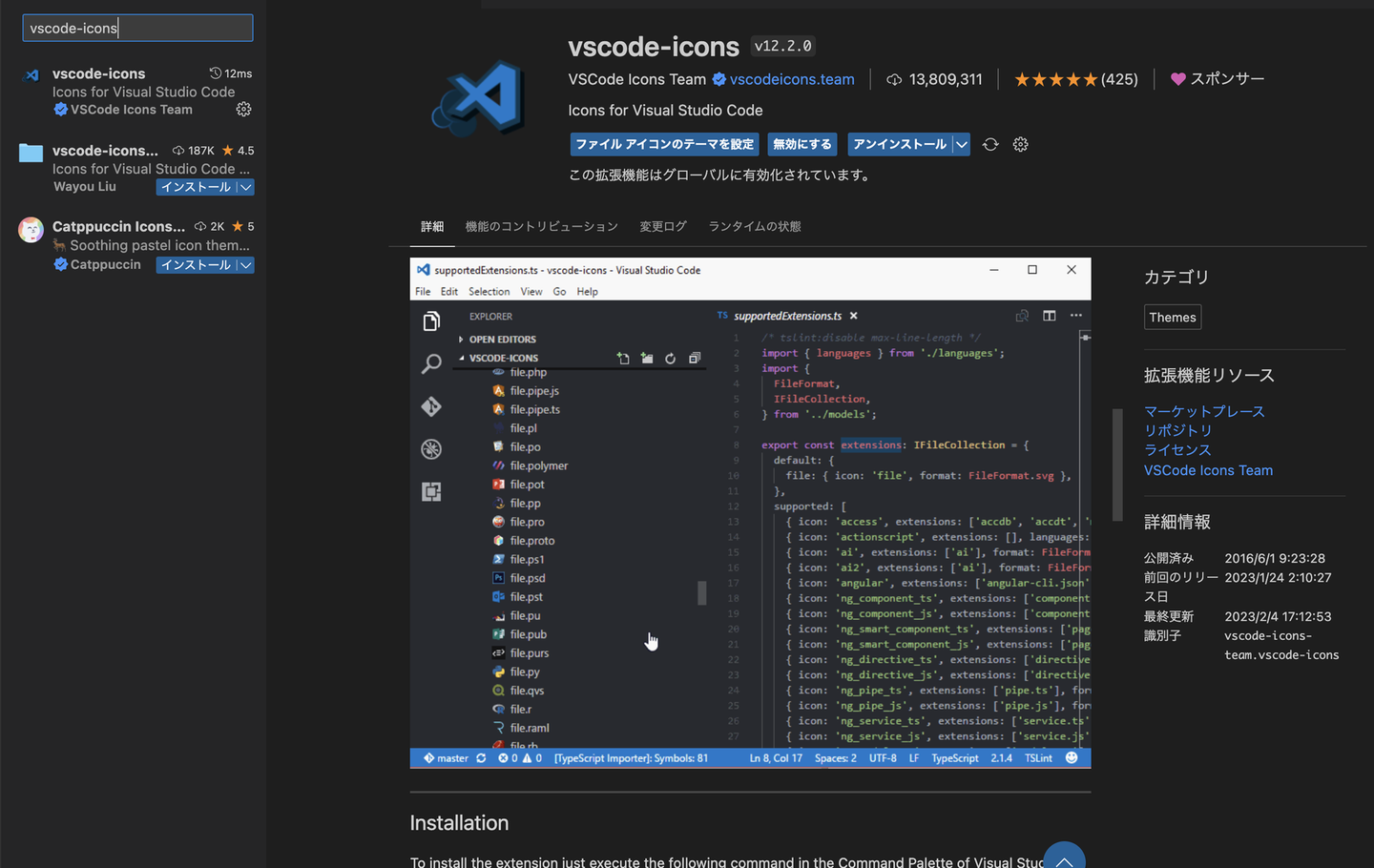
Task: Click the Refresh icon in the README screenshot explorer
Action: pos(671,359)
